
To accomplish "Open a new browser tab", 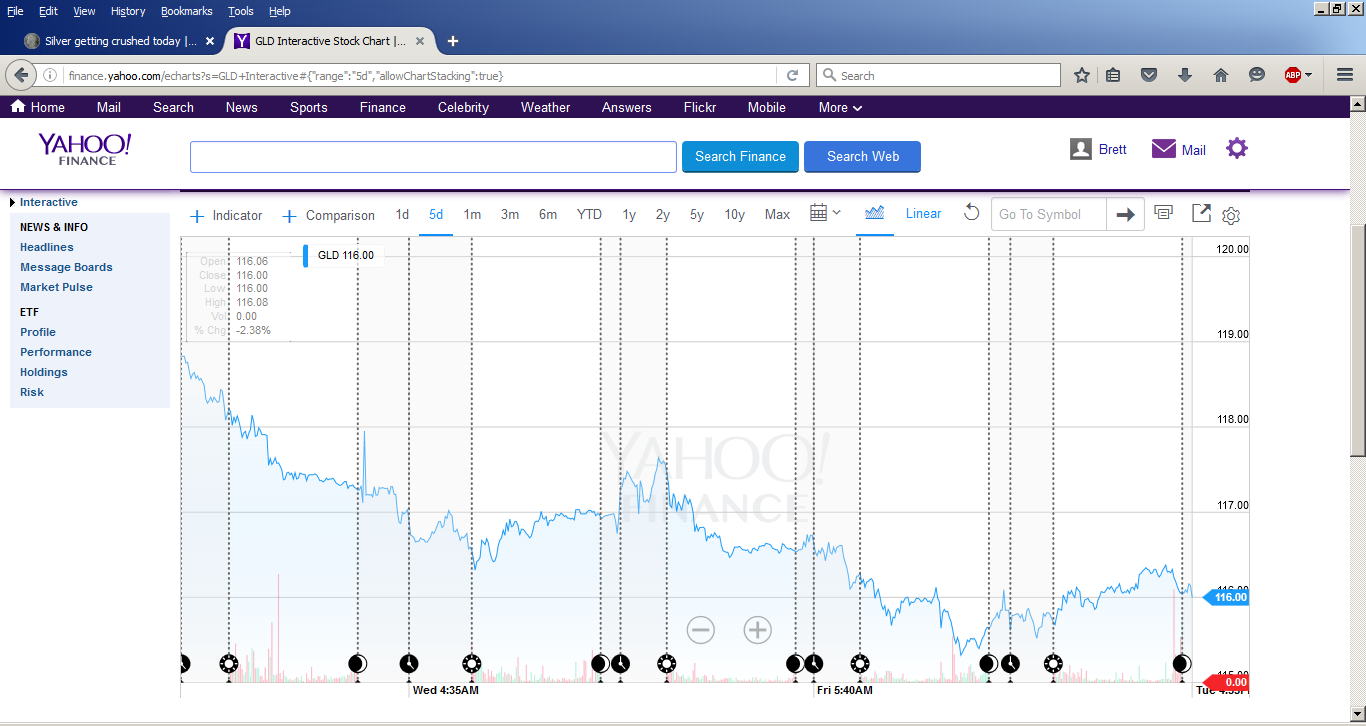I will coord(453,41).
